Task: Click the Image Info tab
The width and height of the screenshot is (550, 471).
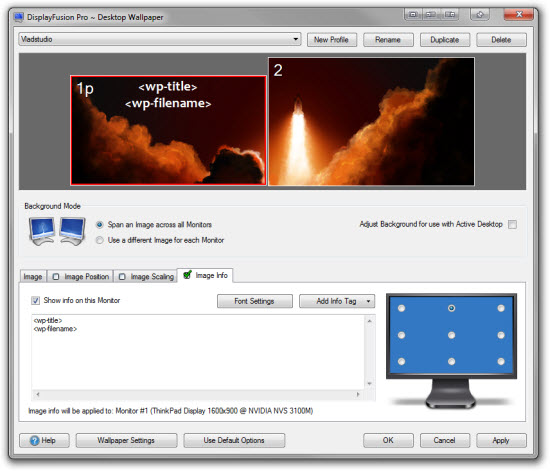Action: click(206, 275)
